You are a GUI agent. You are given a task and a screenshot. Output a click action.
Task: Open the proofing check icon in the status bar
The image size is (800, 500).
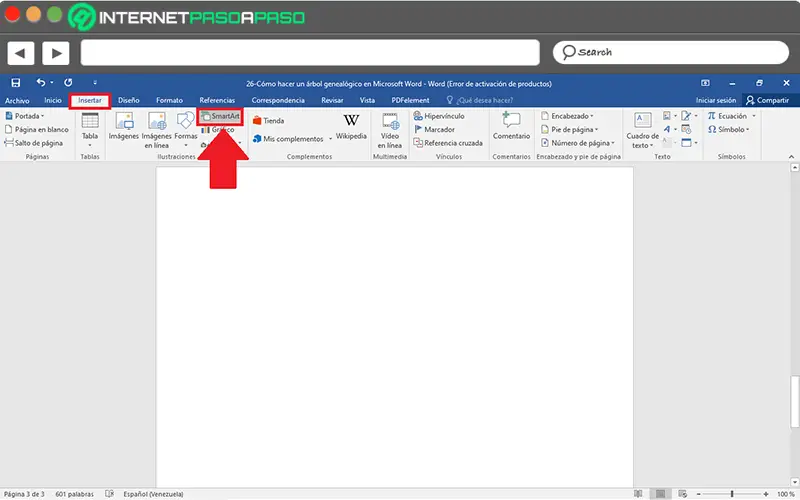coord(109,494)
